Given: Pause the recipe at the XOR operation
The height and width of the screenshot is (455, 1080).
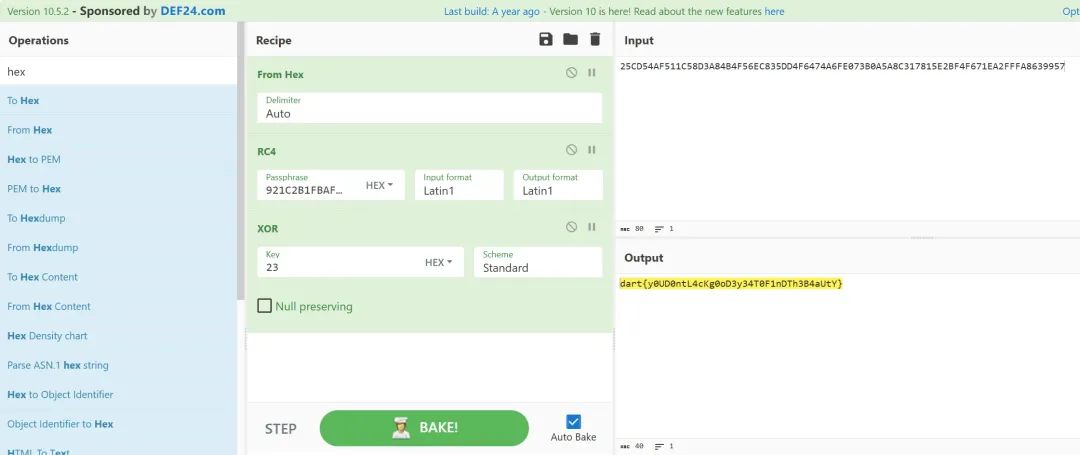Looking at the screenshot, I should click(x=592, y=226).
